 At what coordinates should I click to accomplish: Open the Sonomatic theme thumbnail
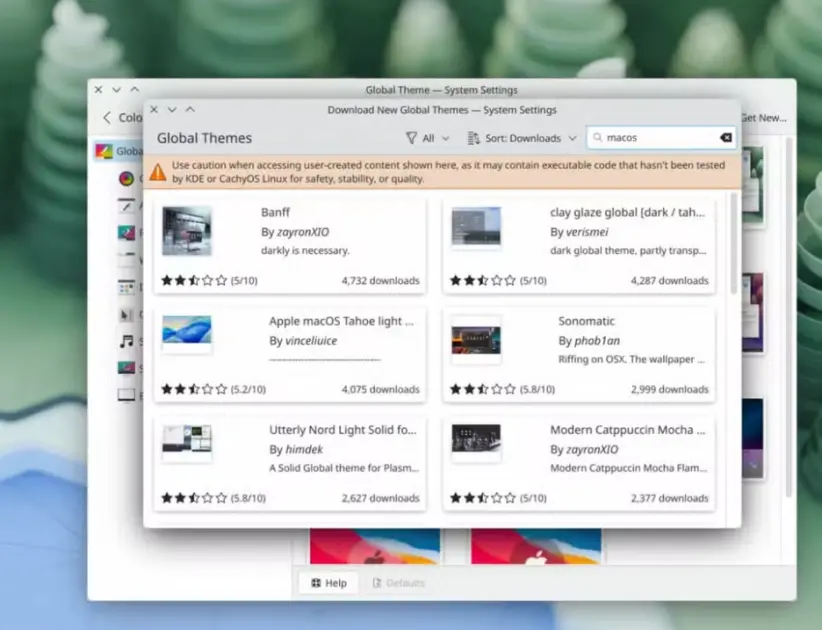tap(476, 340)
